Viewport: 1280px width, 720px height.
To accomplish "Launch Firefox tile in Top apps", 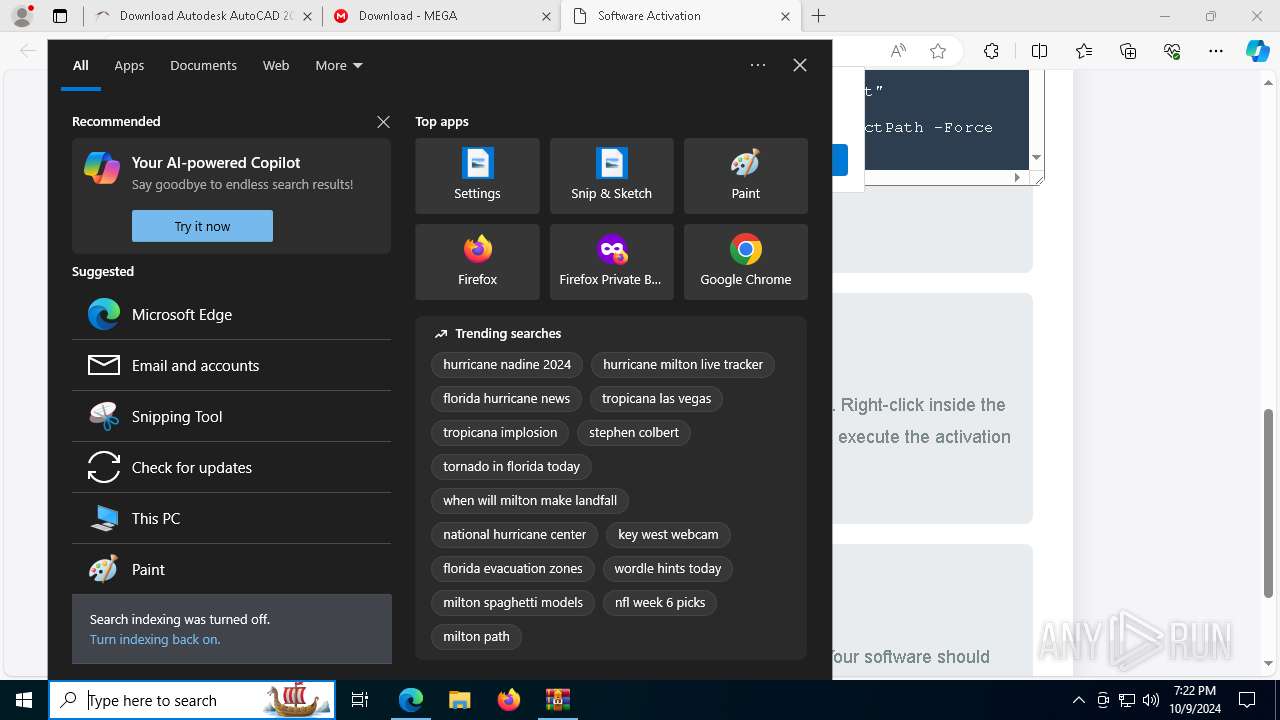I will tap(477, 262).
